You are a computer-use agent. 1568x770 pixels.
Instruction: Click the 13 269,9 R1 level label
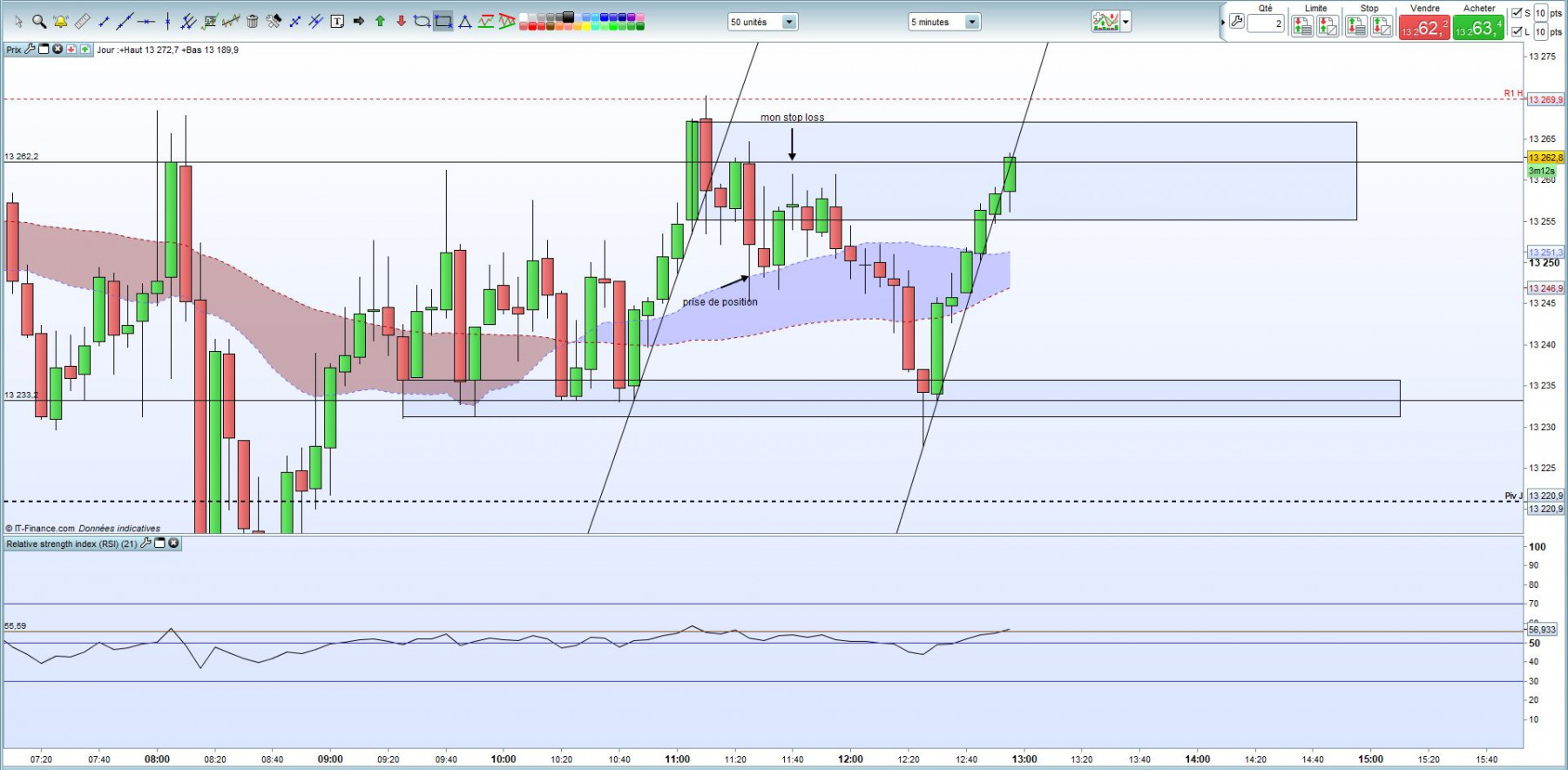tap(1545, 99)
